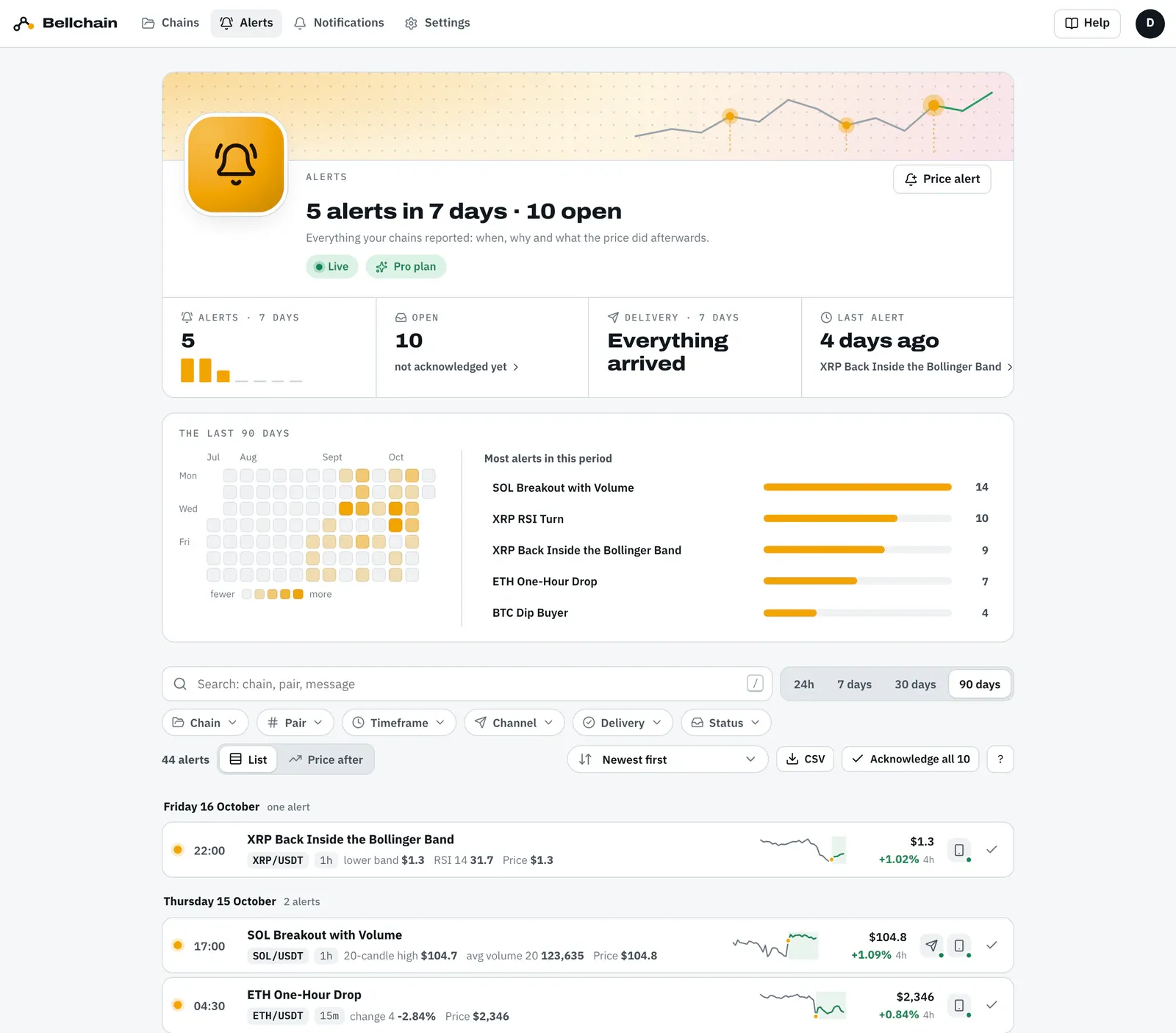The width and height of the screenshot is (1176, 1033).
Task: Open the Timeframe filter dropdown
Action: [x=398, y=723]
